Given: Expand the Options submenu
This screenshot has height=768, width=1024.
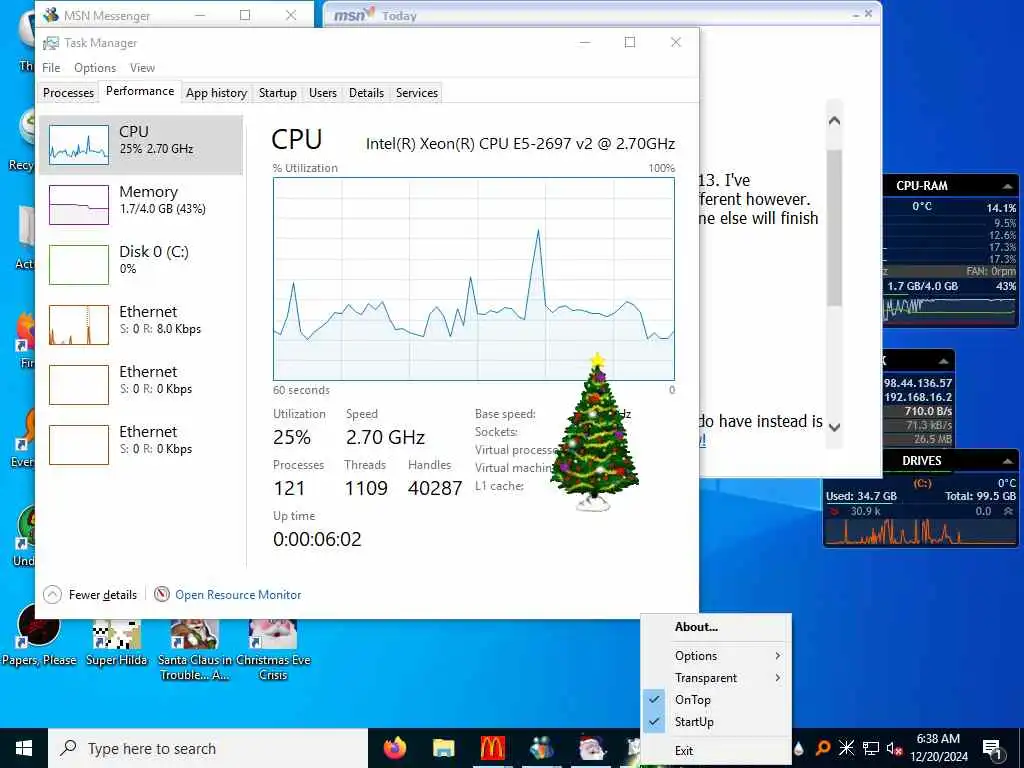Looking at the screenshot, I should 716,656.
